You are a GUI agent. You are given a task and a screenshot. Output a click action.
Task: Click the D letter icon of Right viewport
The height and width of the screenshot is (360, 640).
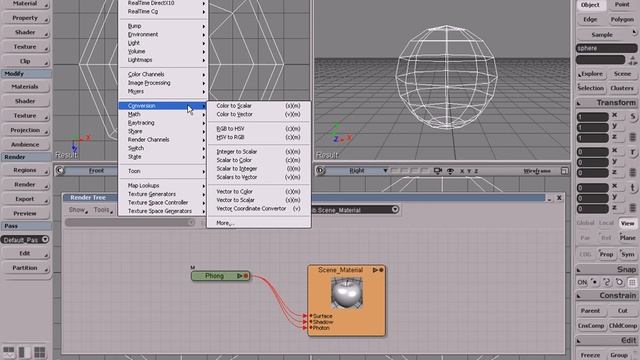(x=321, y=170)
